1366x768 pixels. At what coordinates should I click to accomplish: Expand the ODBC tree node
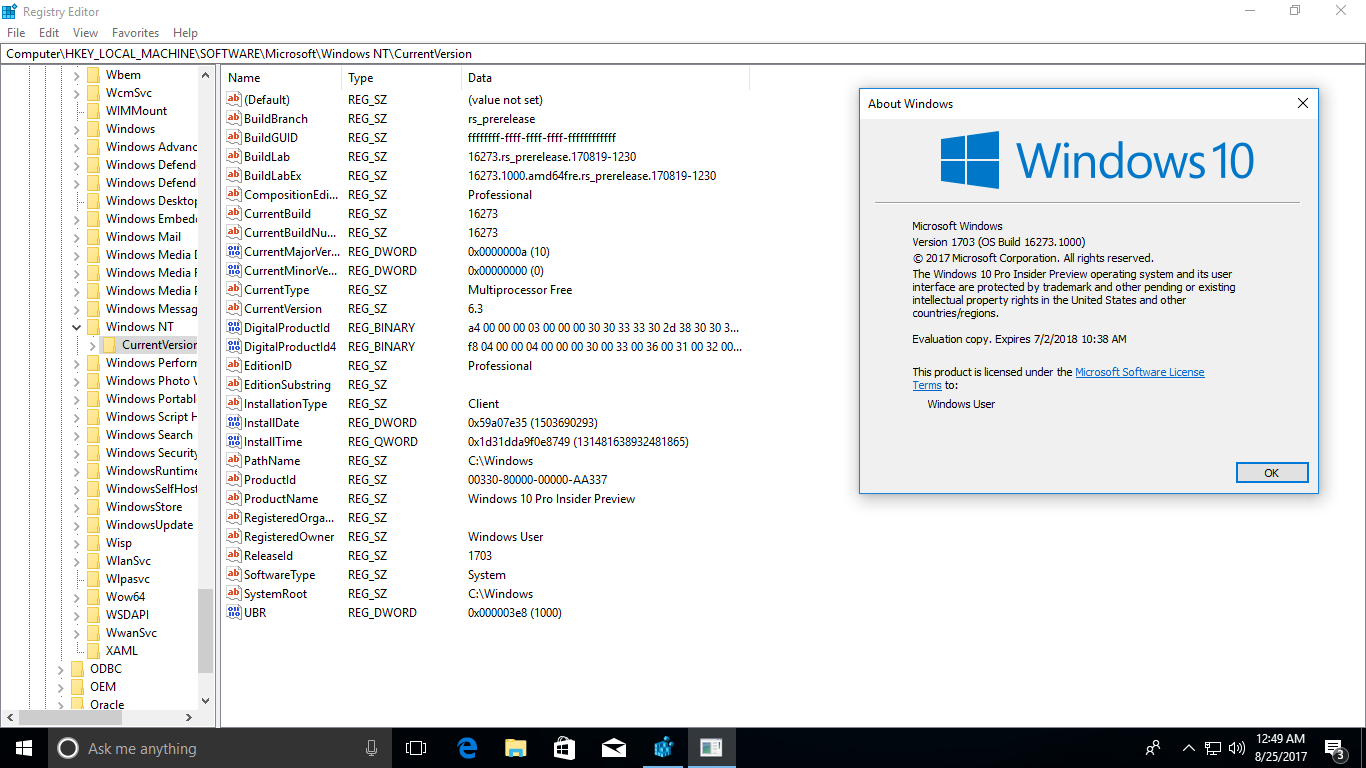pyautogui.click(x=61, y=669)
